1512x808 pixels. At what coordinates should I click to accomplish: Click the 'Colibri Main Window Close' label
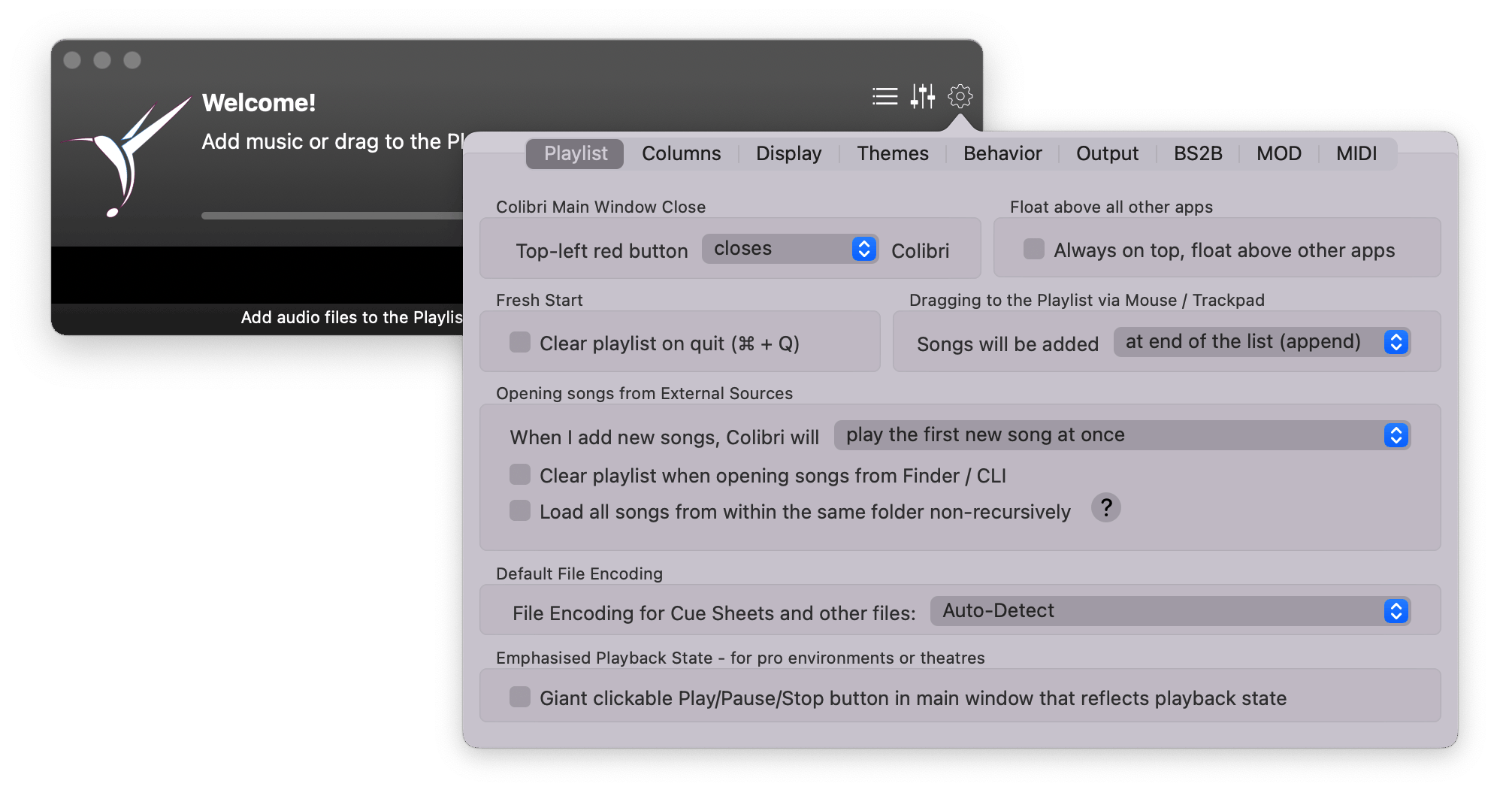click(600, 207)
